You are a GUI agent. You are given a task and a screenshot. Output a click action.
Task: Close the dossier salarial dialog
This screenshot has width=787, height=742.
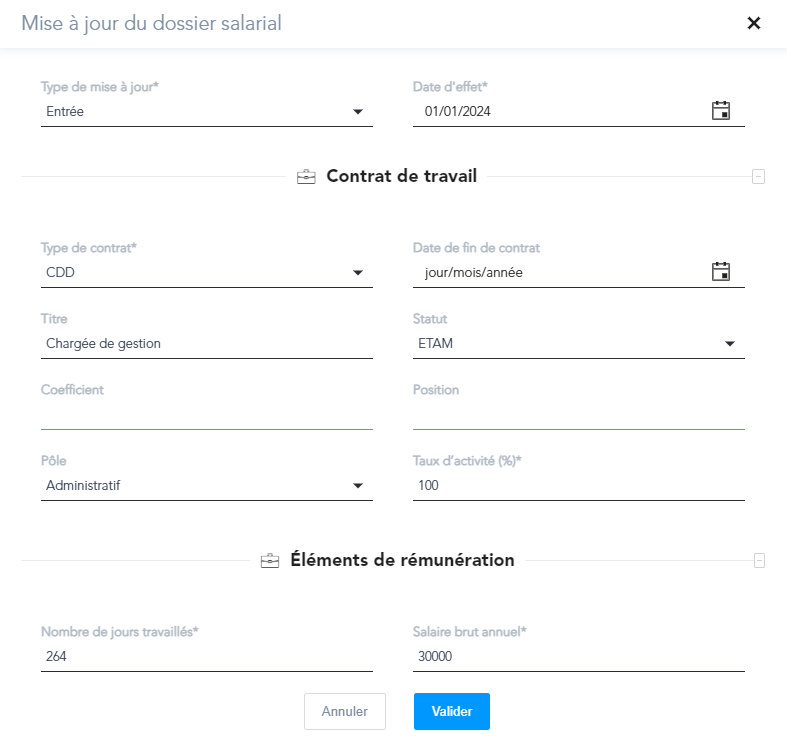coord(754,23)
